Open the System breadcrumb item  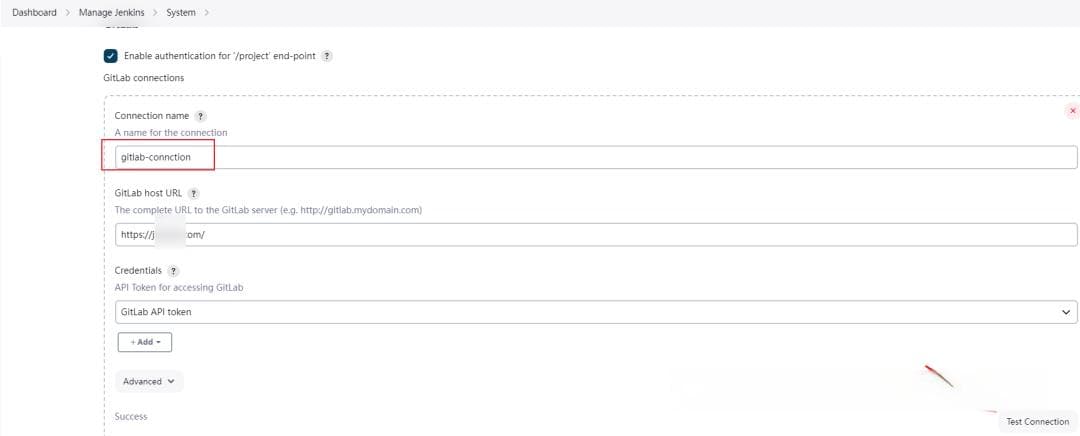click(x=180, y=12)
